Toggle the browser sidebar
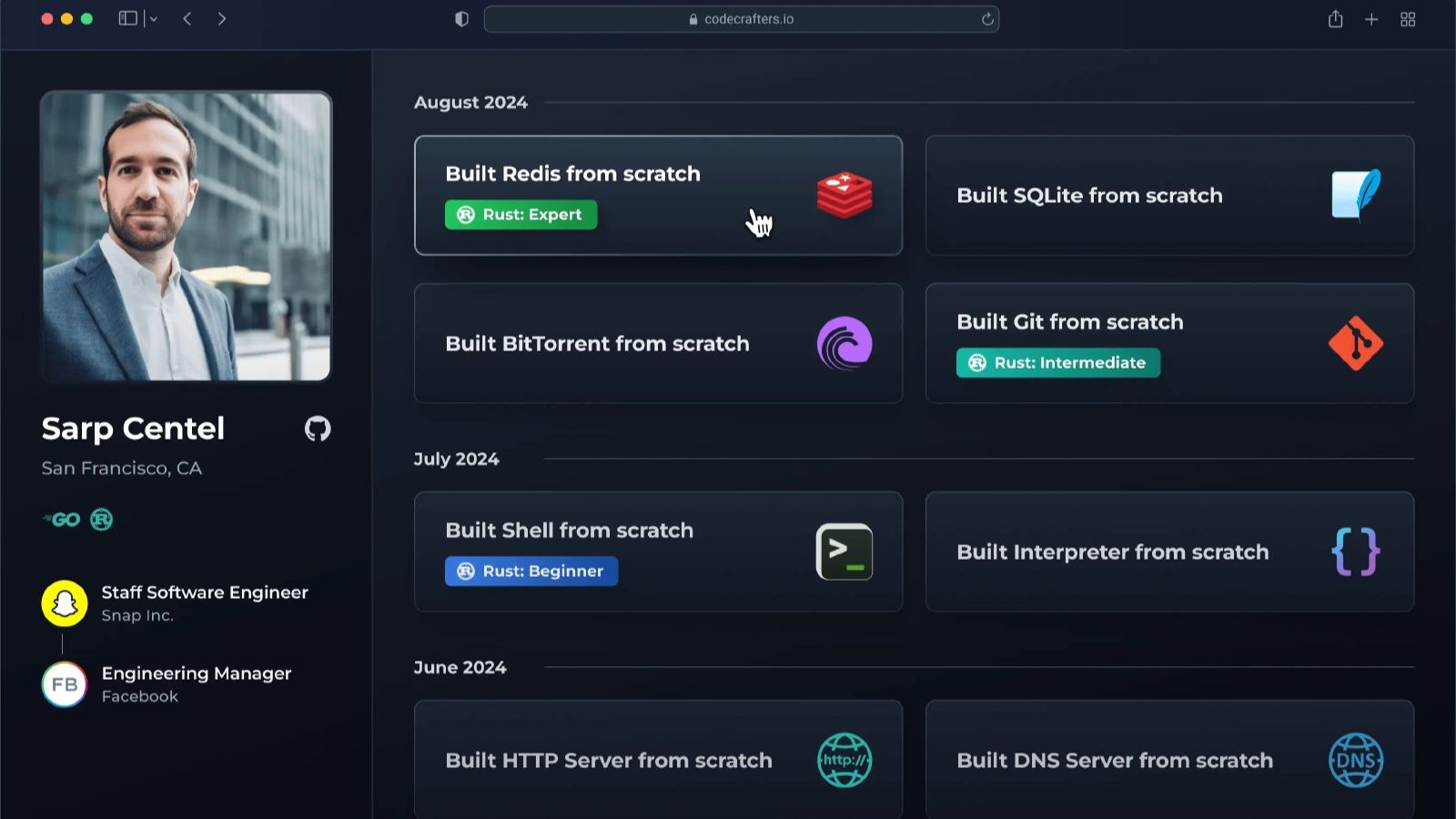The image size is (1456, 819). [127, 19]
